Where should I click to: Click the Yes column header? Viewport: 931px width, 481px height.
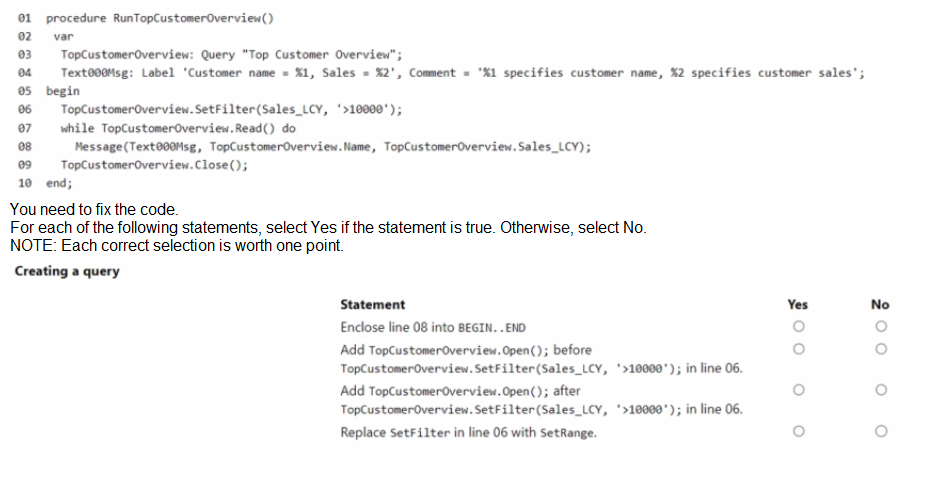[x=798, y=304]
